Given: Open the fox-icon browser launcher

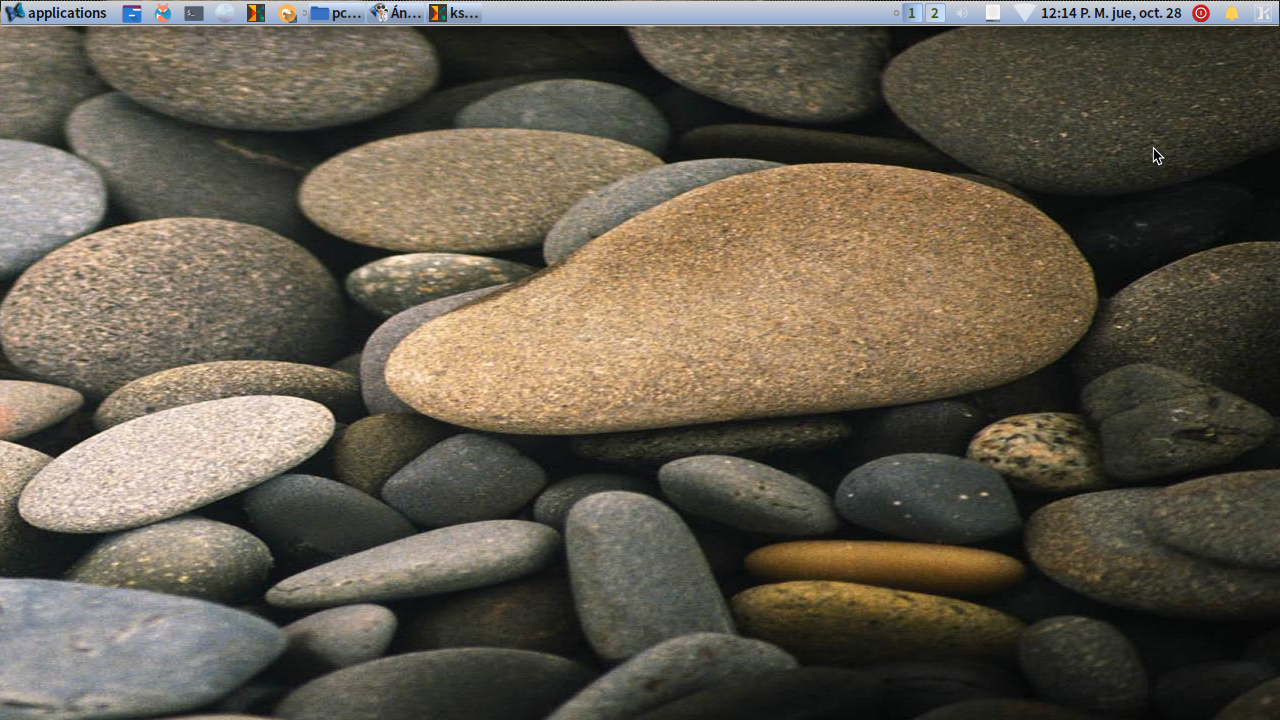Looking at the screenshot, I should 163,13.
